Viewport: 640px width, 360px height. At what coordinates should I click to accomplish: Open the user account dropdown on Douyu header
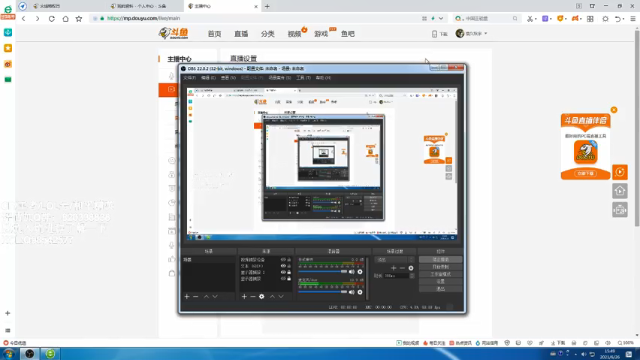471,33
